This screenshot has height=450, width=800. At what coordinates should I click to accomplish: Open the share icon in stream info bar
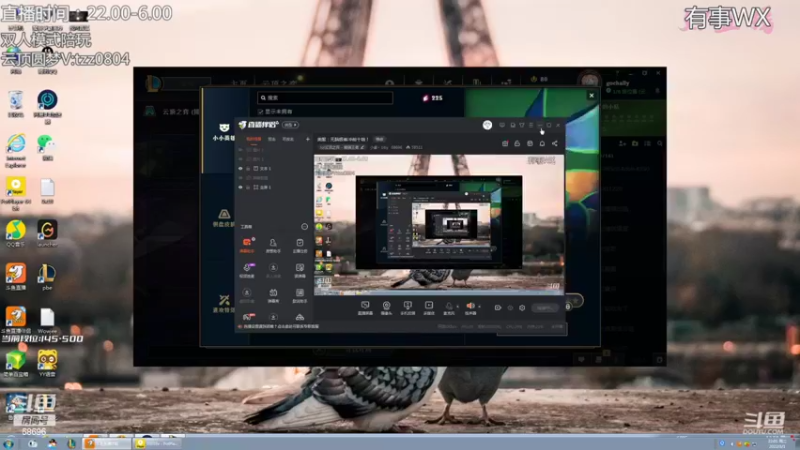(x=555, y=143)
